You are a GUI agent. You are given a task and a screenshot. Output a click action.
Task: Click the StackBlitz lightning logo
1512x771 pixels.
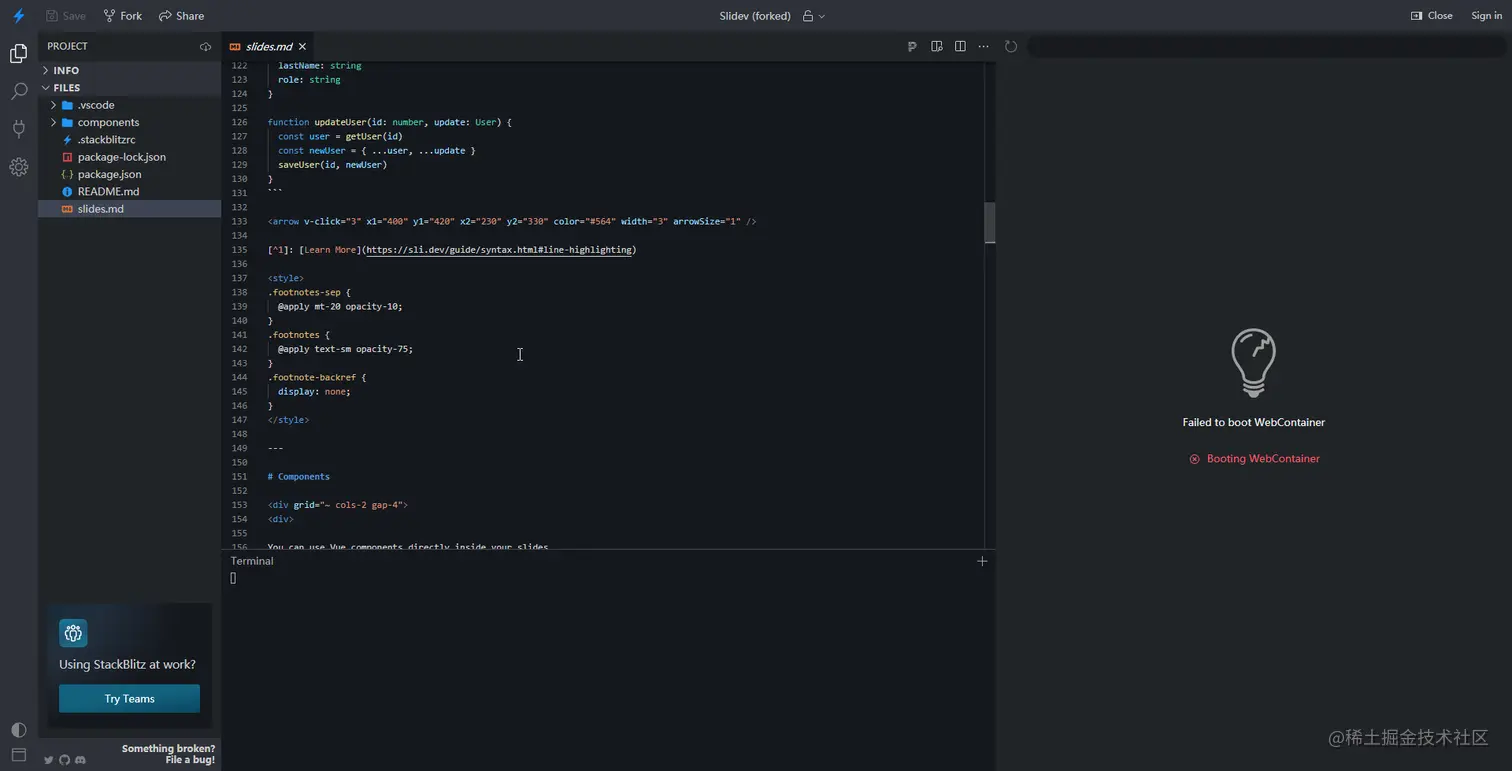tap(18, 16)
